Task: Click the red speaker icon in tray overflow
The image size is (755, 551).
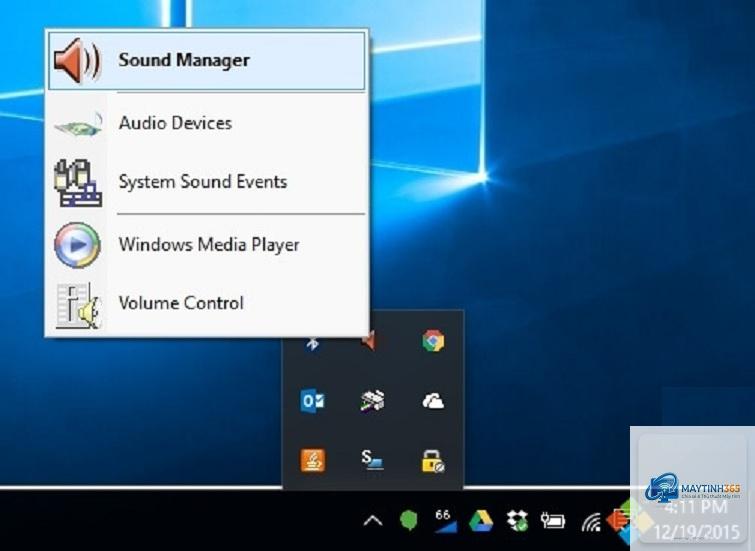Action: click(x=369, y=341)
